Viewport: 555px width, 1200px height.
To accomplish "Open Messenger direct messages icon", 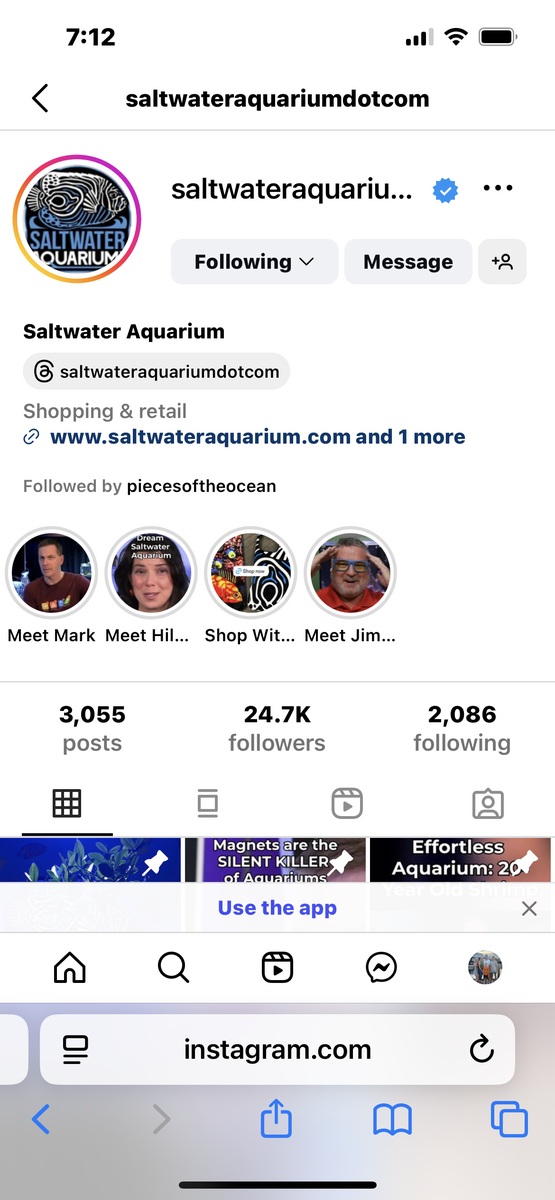I will (x=381, y=967).
